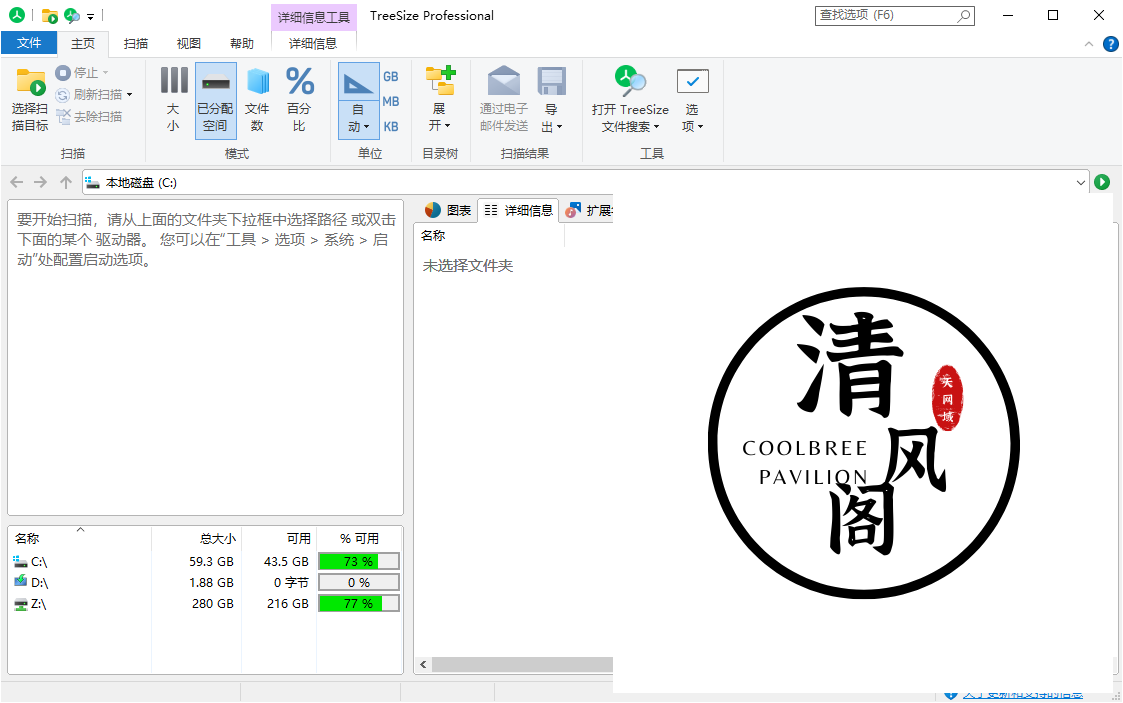The width and height of the screenshot is (1123, 703).
Task: Switch to the 视图 ribbon tab
Action: 188,44
